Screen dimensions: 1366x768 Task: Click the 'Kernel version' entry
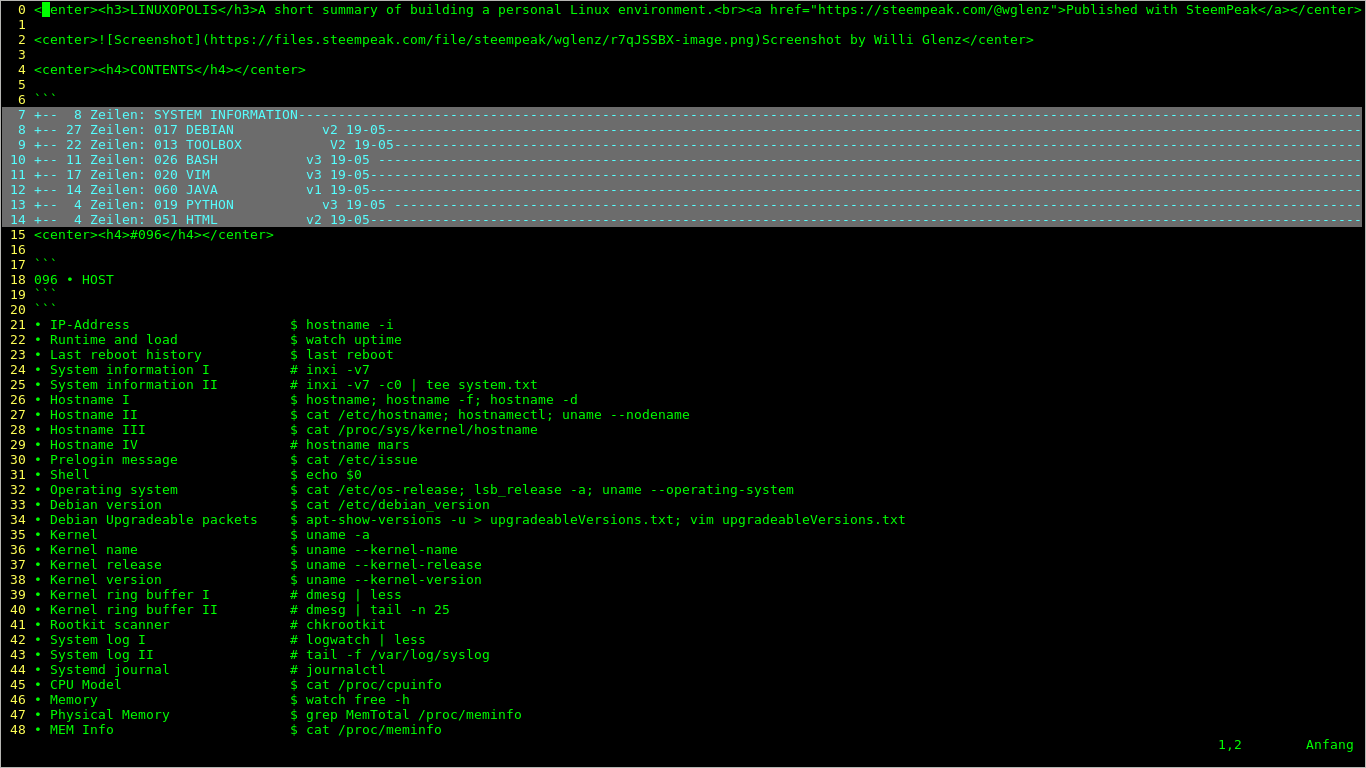click(106, 580)
